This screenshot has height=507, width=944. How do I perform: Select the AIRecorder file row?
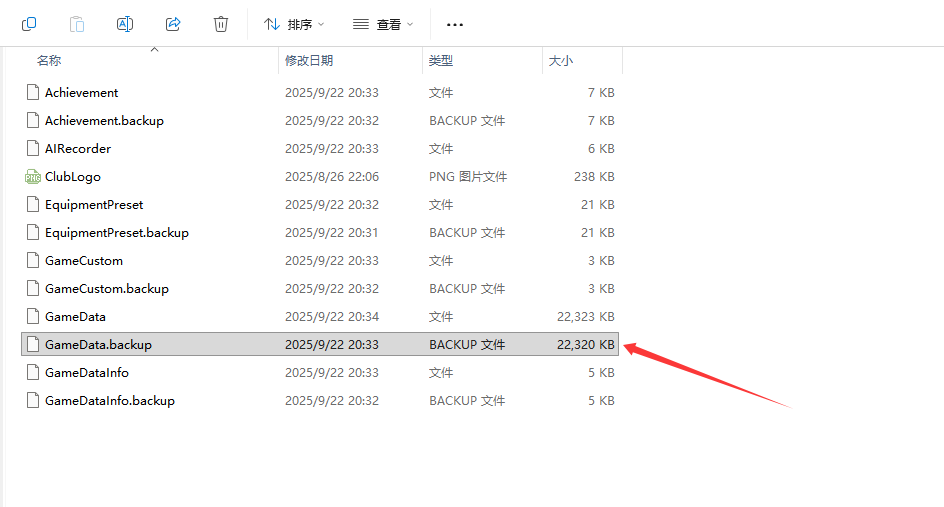tap(78, 149)
